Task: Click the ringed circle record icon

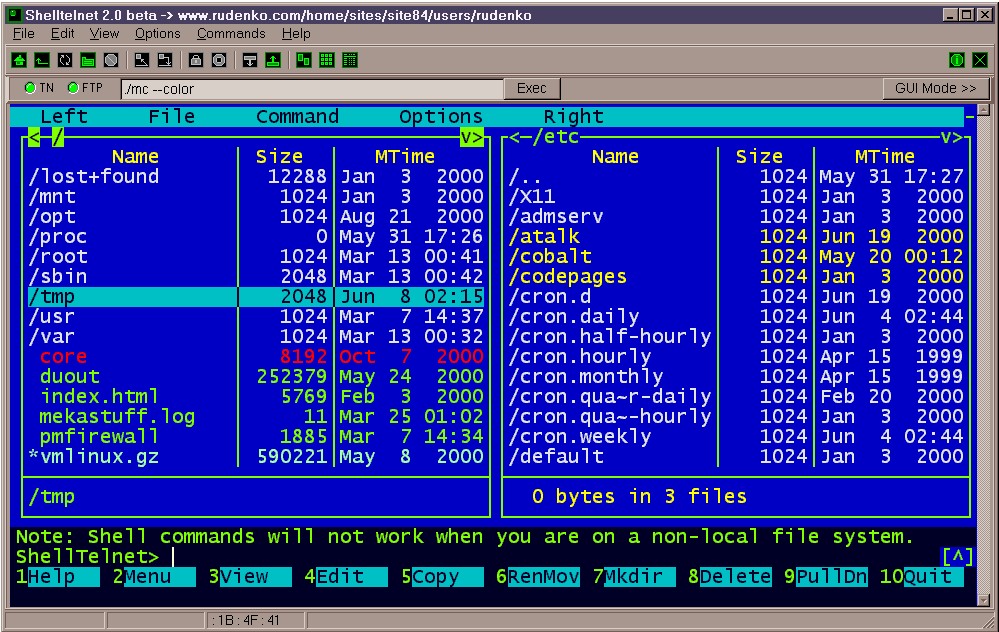Action: point(219,60)
